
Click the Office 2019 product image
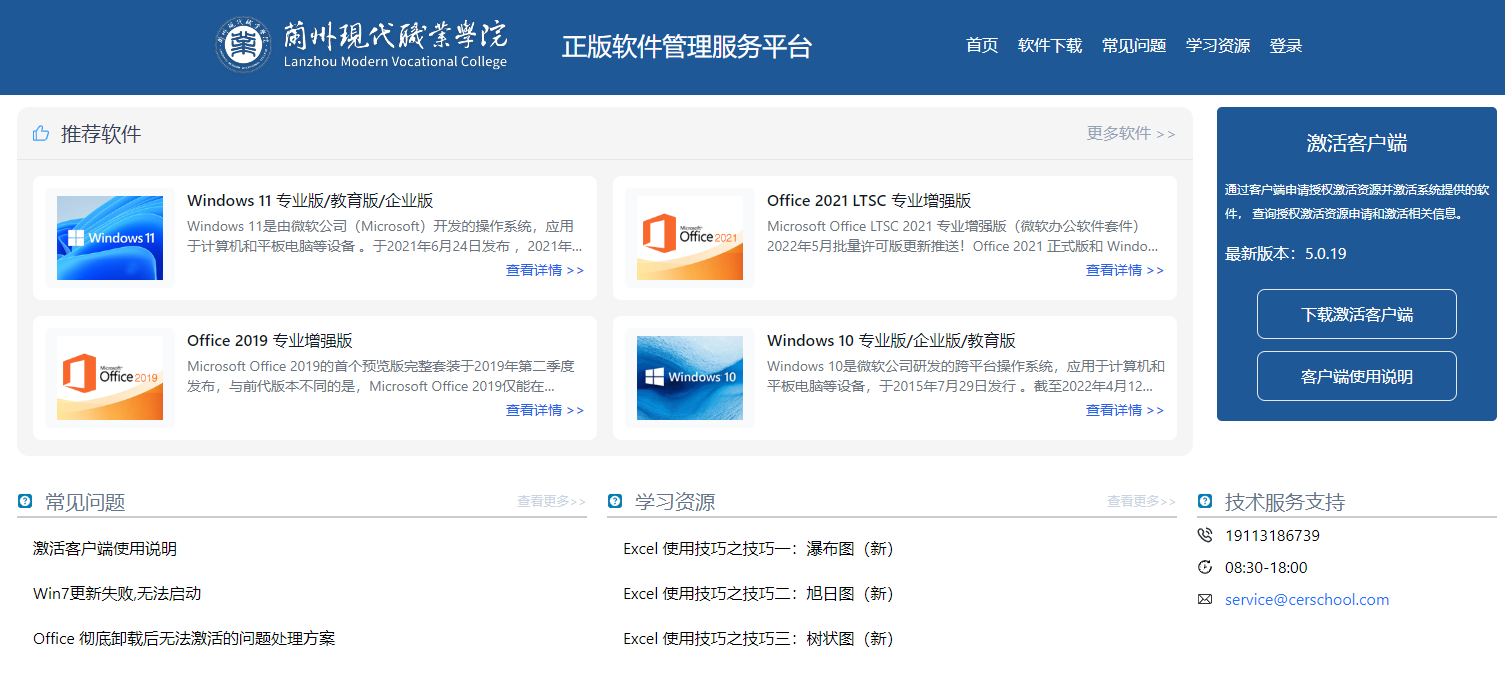coord(110,378)
